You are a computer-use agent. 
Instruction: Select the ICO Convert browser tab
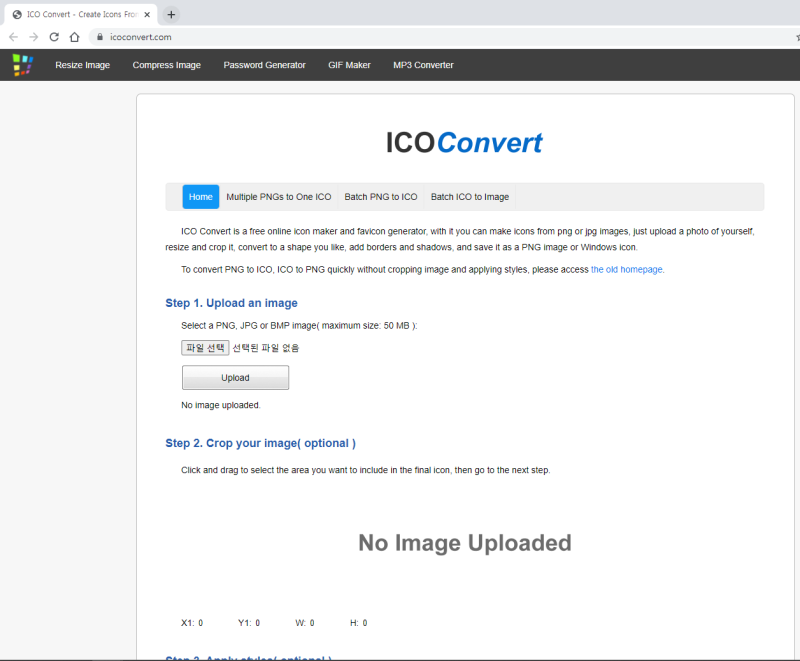point(81,14)
